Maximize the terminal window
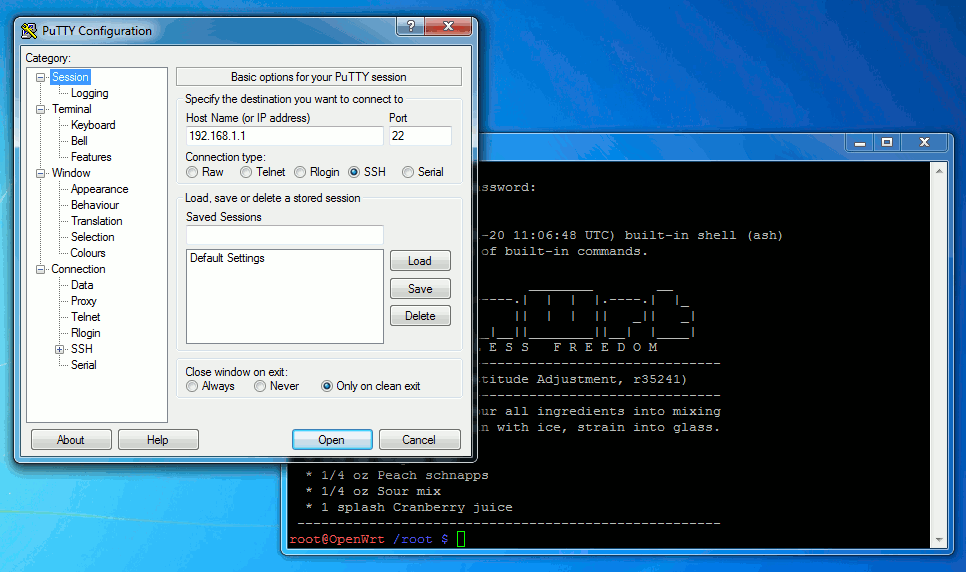Image resolution: width=966 pixels, height=572 pixels. [887, 143]
